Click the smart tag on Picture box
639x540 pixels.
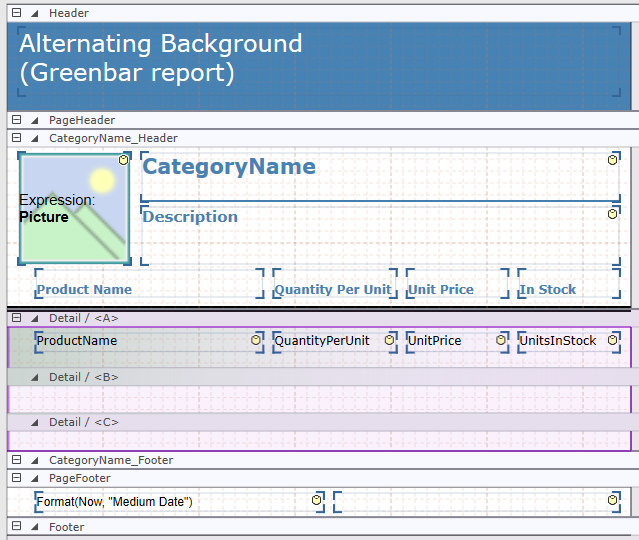pyautogui.click(x=124, y=160)
